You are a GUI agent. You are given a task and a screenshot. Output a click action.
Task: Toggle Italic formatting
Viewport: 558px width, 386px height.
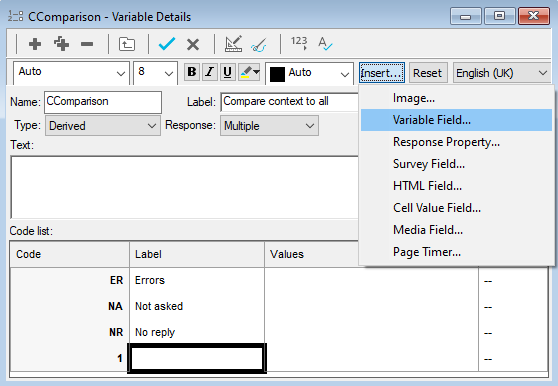tap(210, 72)
